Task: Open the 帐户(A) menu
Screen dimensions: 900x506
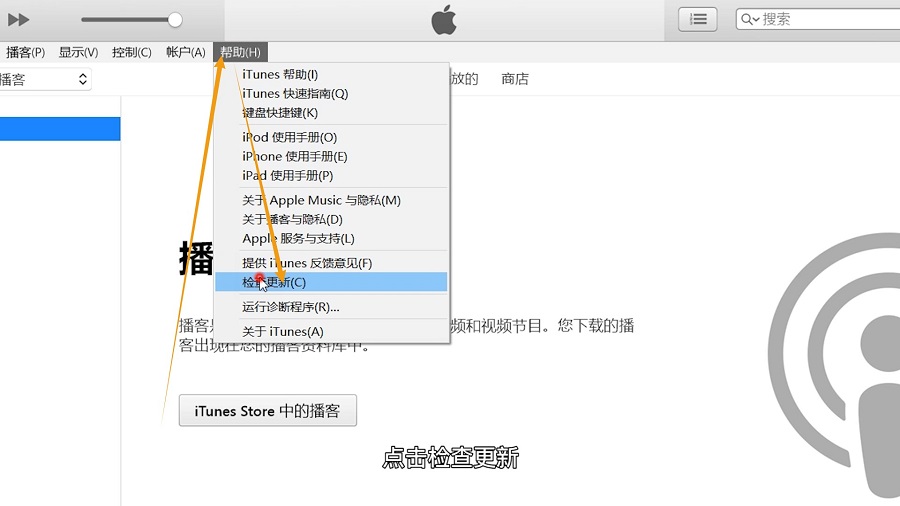Action: coord(185,52)
